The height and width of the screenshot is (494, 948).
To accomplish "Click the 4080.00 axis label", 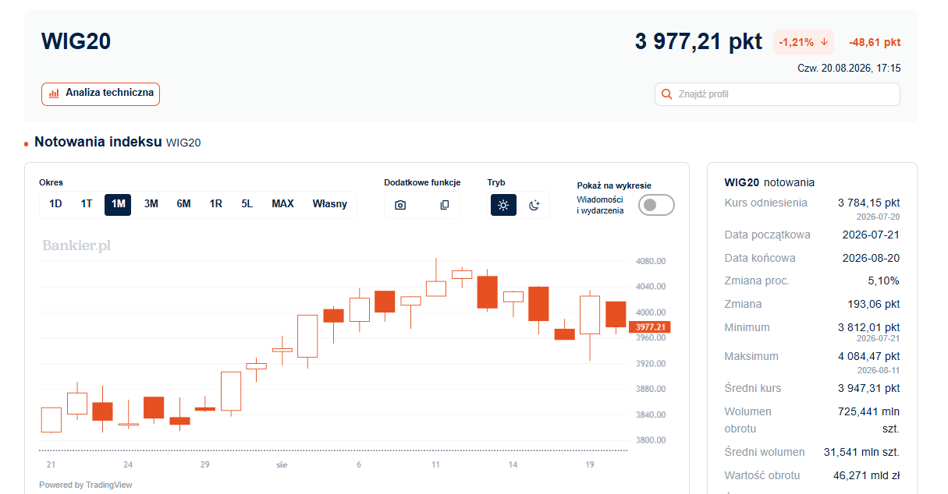I will [x=651, y=261].
